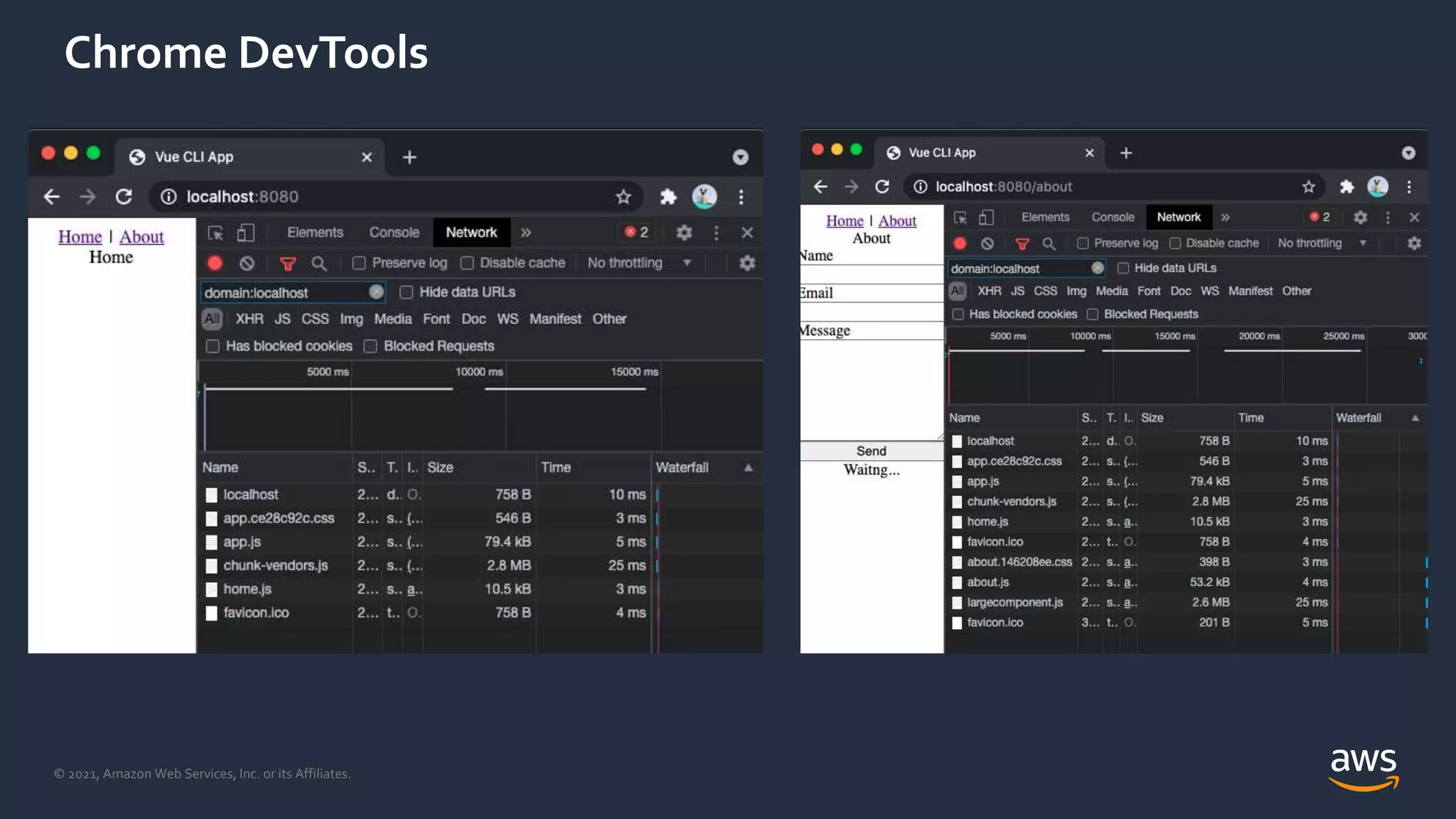
Task: Go back in left browser window
Action: 51,197
